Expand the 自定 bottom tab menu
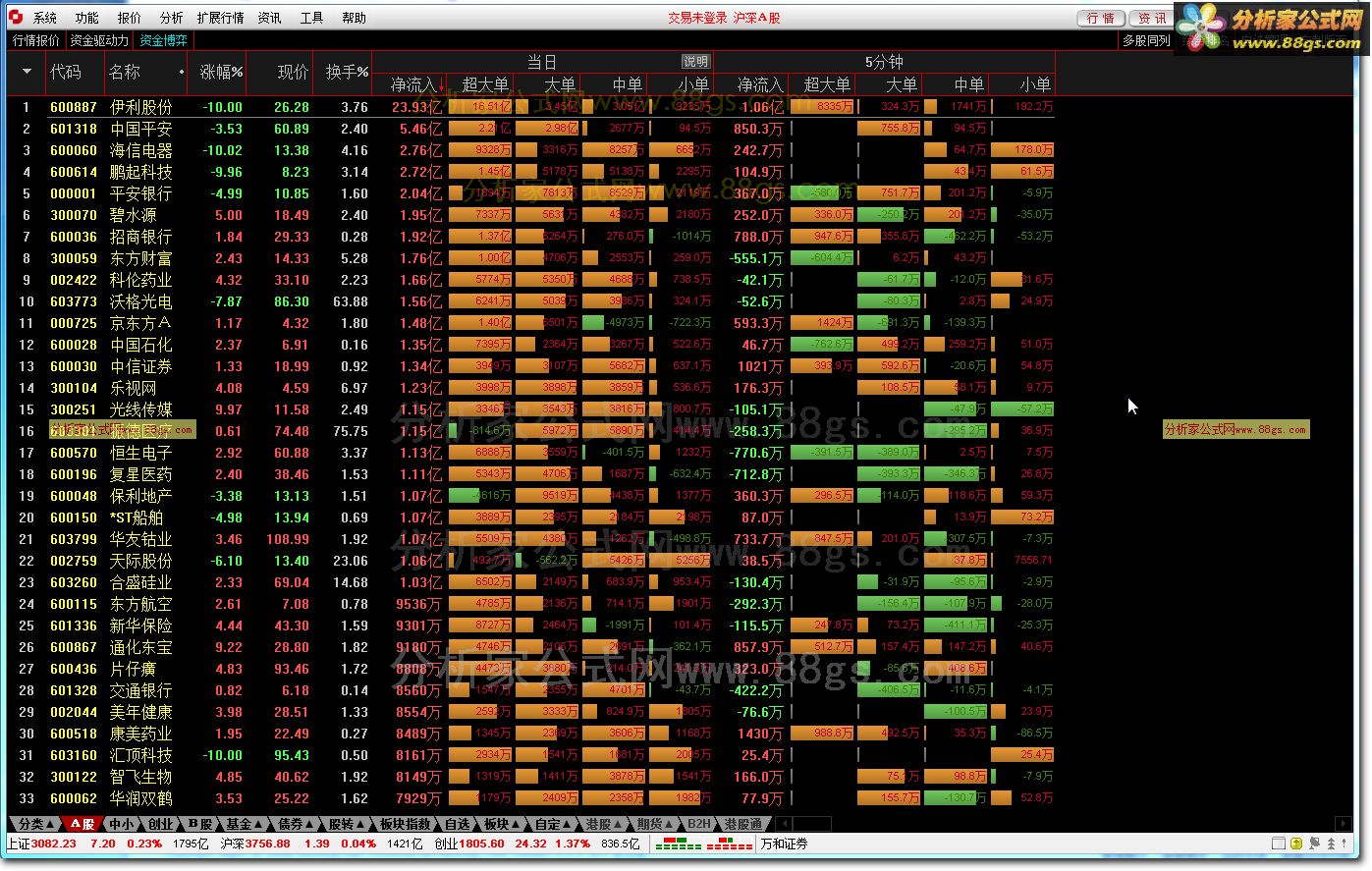Image resolution: width=1372 pixels, height=871 pixels. coord(554,824)
